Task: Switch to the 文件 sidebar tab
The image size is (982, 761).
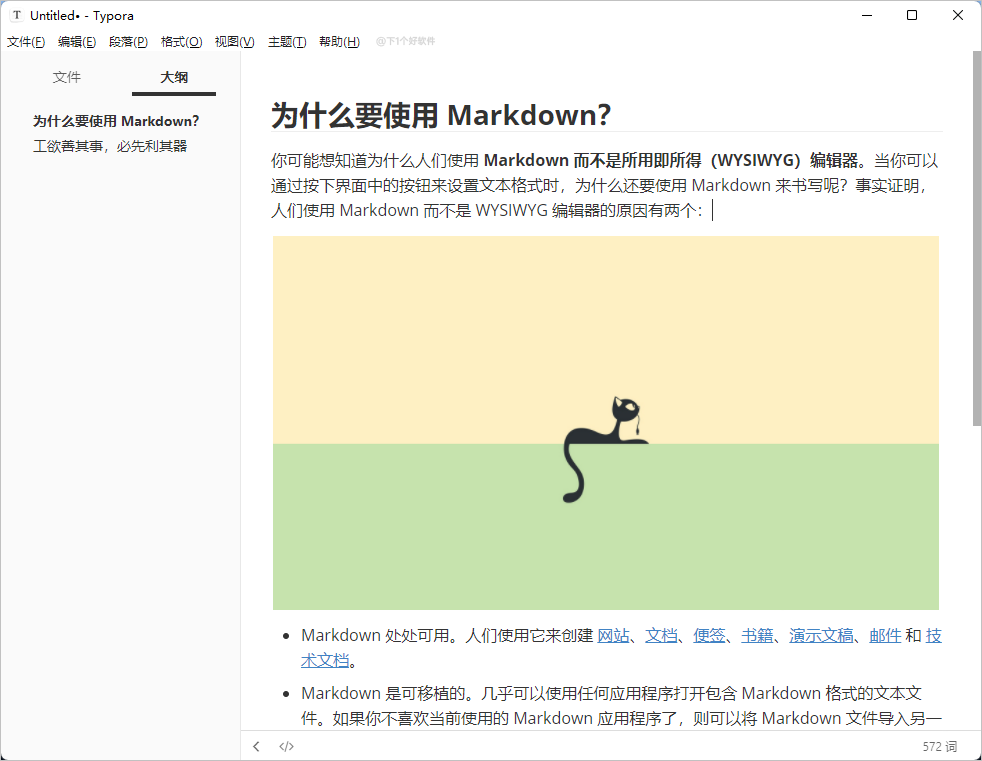Action: pyautogui.click(x=67, y=77)
